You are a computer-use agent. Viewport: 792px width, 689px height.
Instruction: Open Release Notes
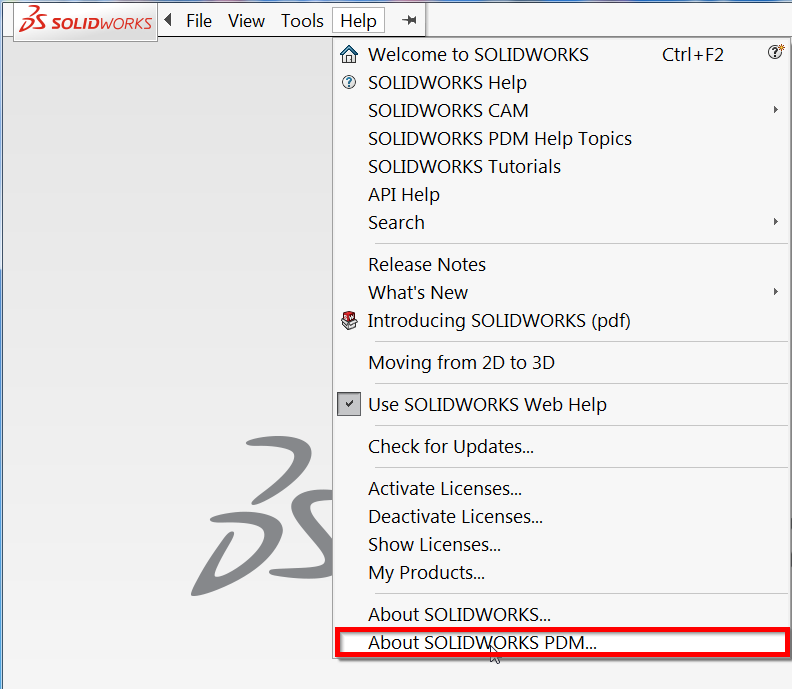point(427,264)
